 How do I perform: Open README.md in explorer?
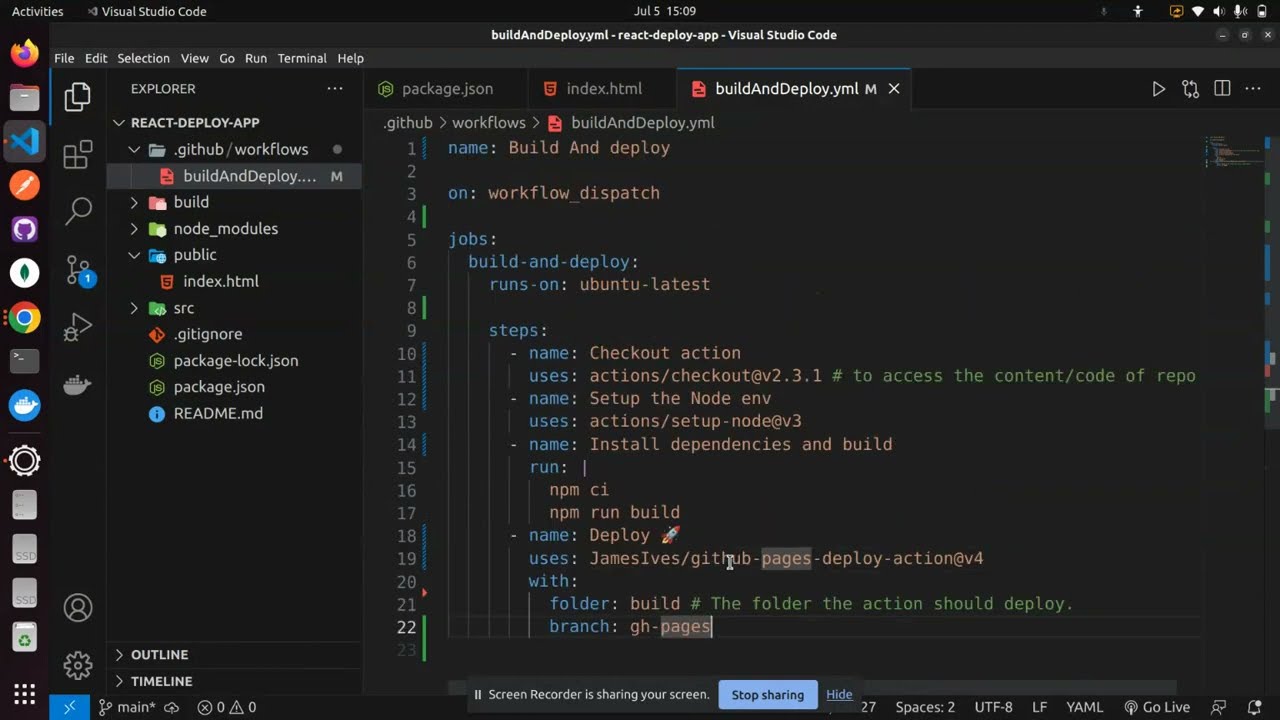tap(218, 413)
